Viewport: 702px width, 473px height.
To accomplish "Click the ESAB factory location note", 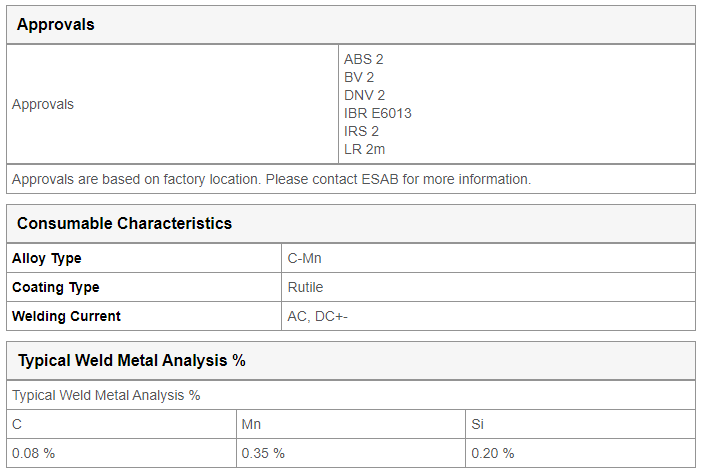I will tap(271, 179).
